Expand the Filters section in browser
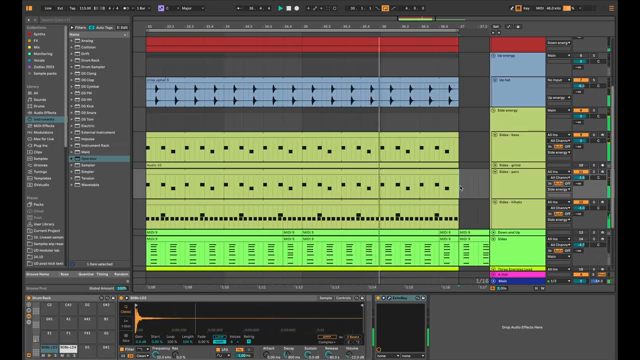Image resolution: width=640 pixels, height=360 pixels. click(x=78, y=28)
